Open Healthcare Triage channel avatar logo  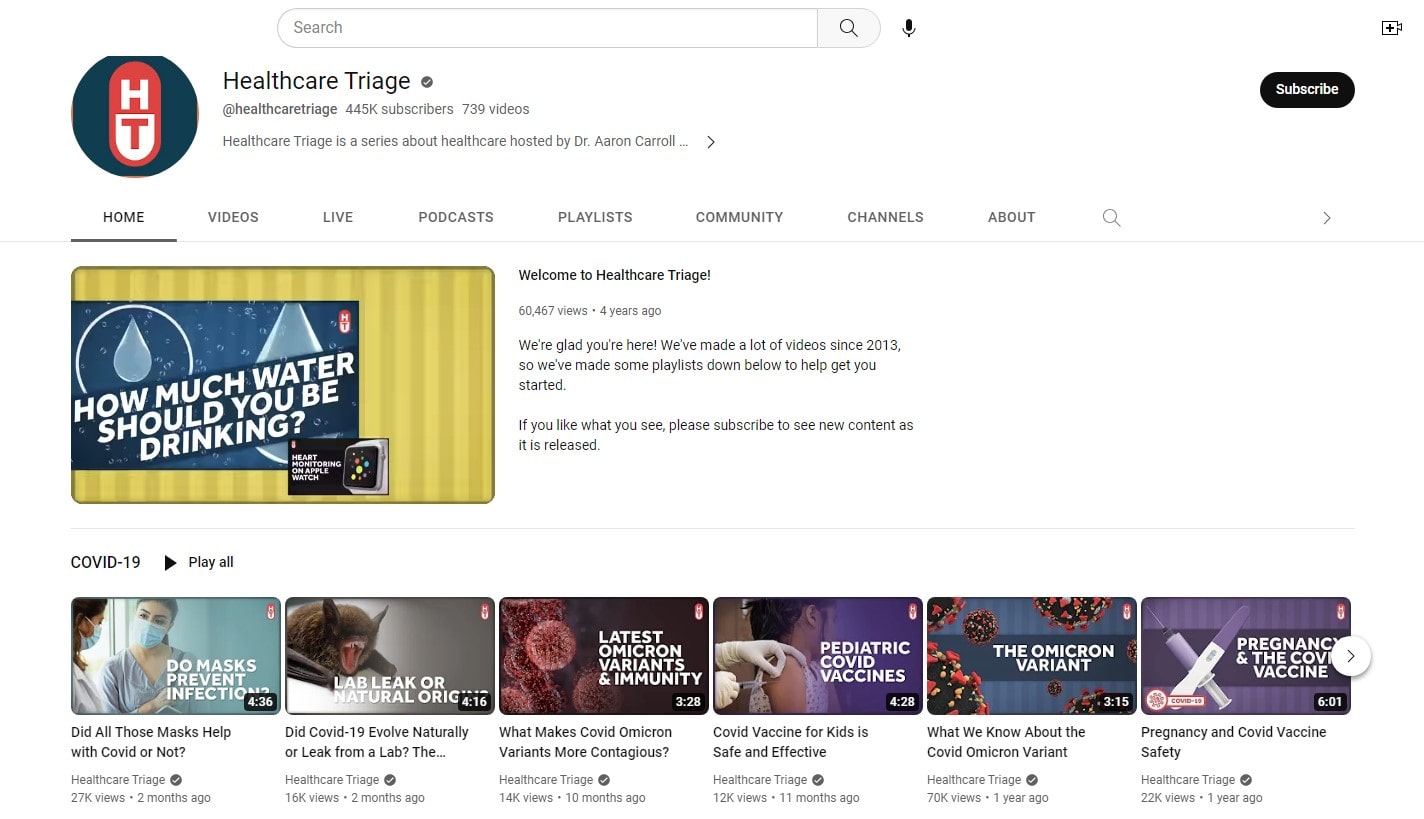click(135, 115)
